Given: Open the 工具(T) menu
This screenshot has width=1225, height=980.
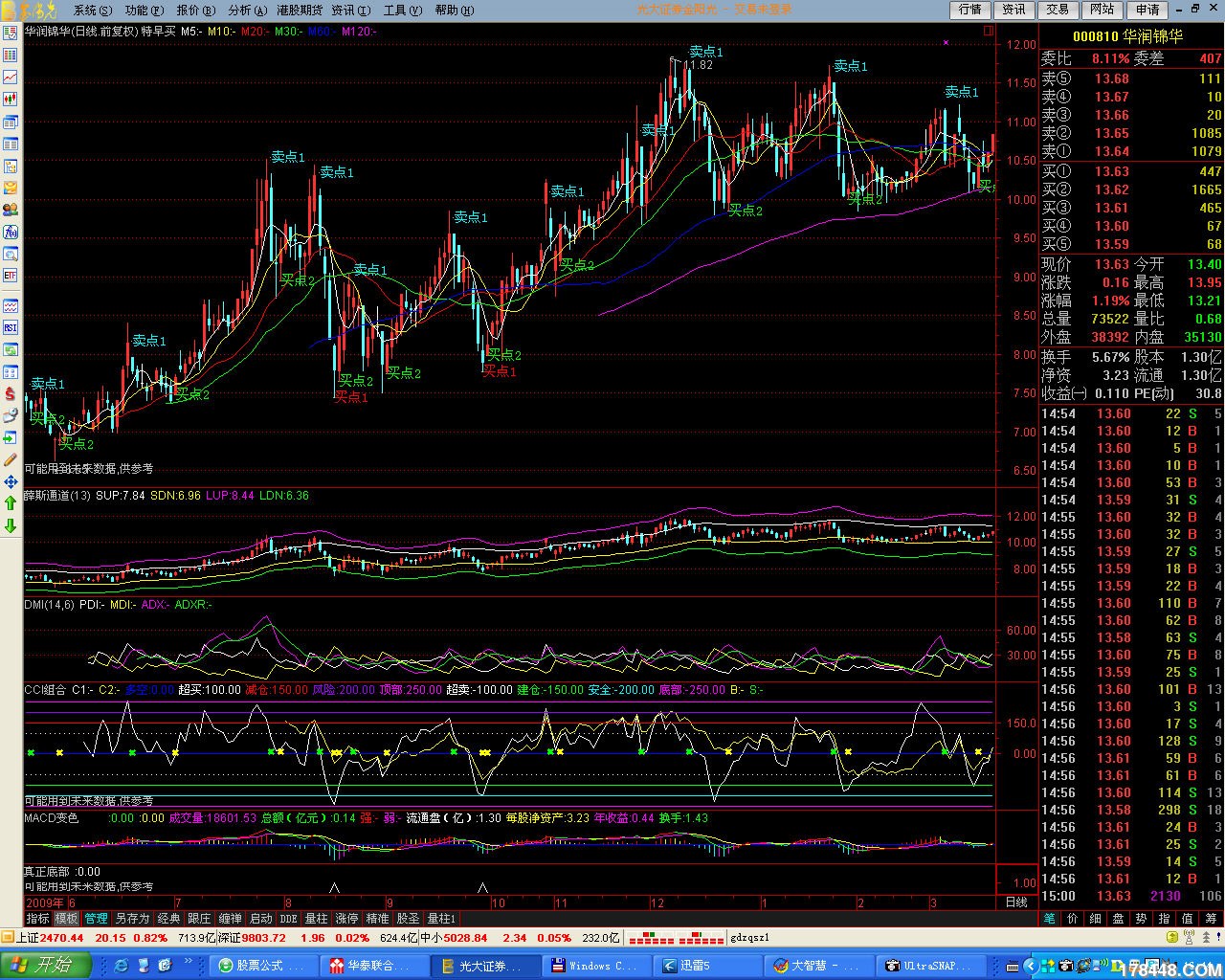Looking at the screenshot, I should [402, 10].
